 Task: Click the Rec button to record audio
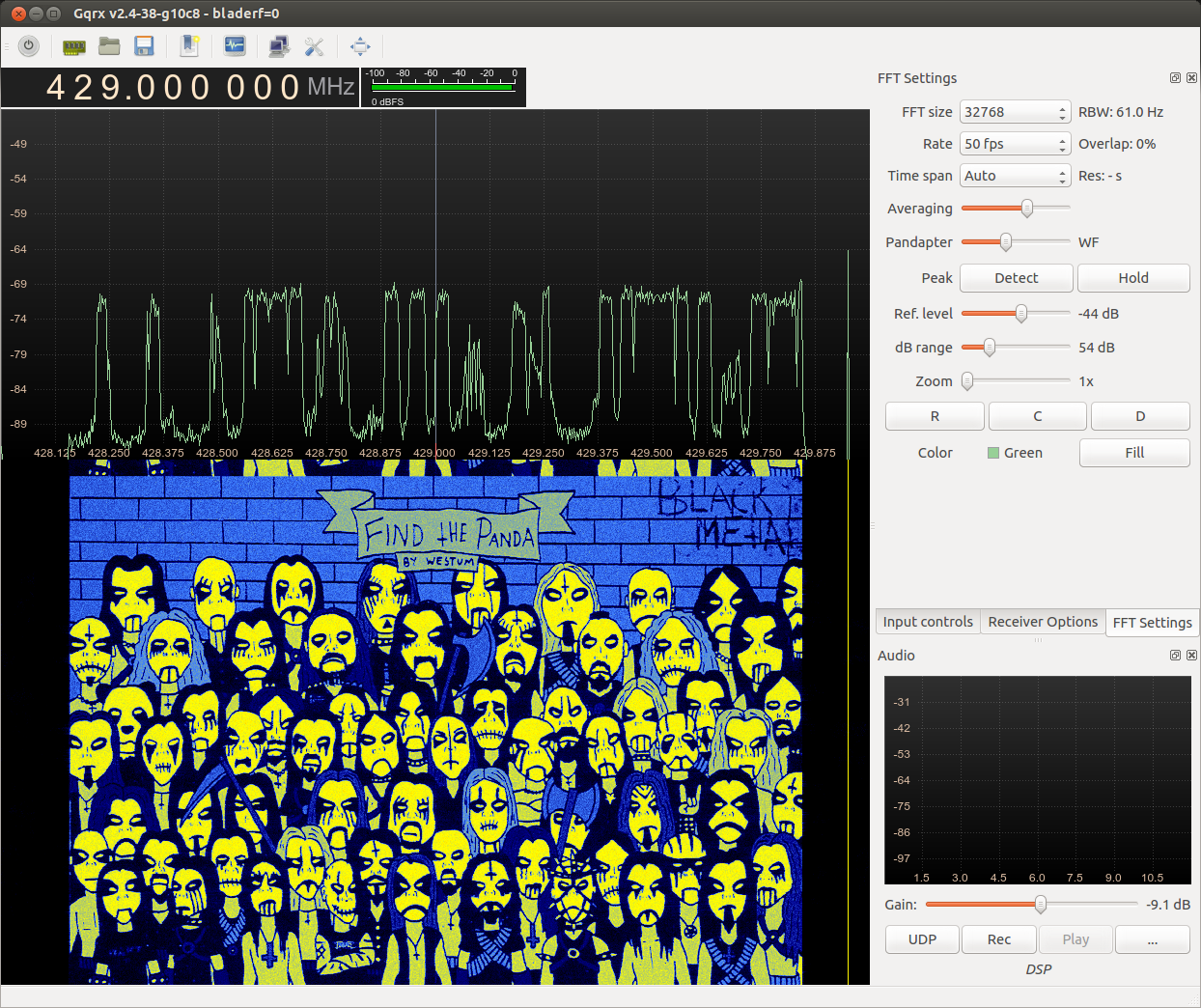click(998, 939)
